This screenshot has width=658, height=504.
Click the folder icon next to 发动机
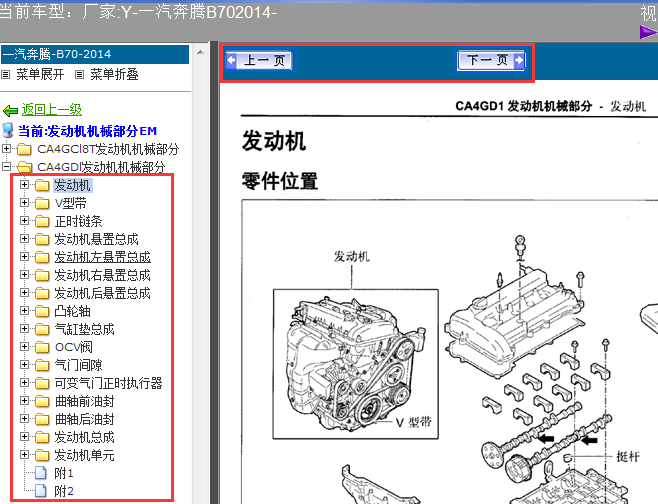(42, 185)
